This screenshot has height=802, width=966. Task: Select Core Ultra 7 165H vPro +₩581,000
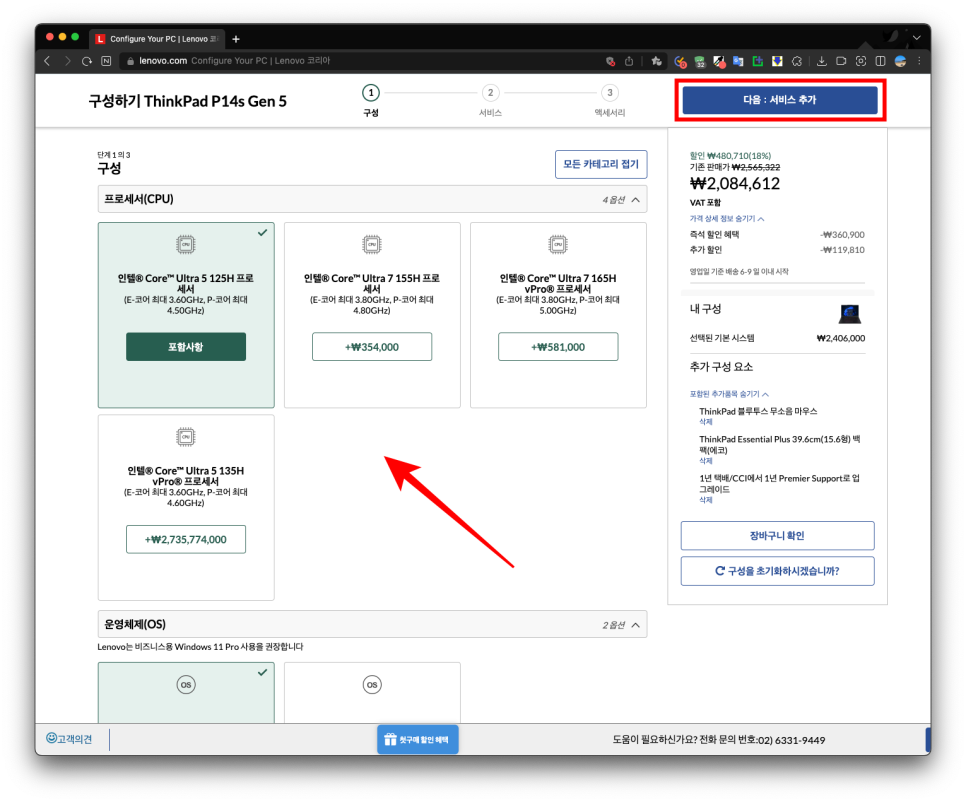(x=558, y=347)
